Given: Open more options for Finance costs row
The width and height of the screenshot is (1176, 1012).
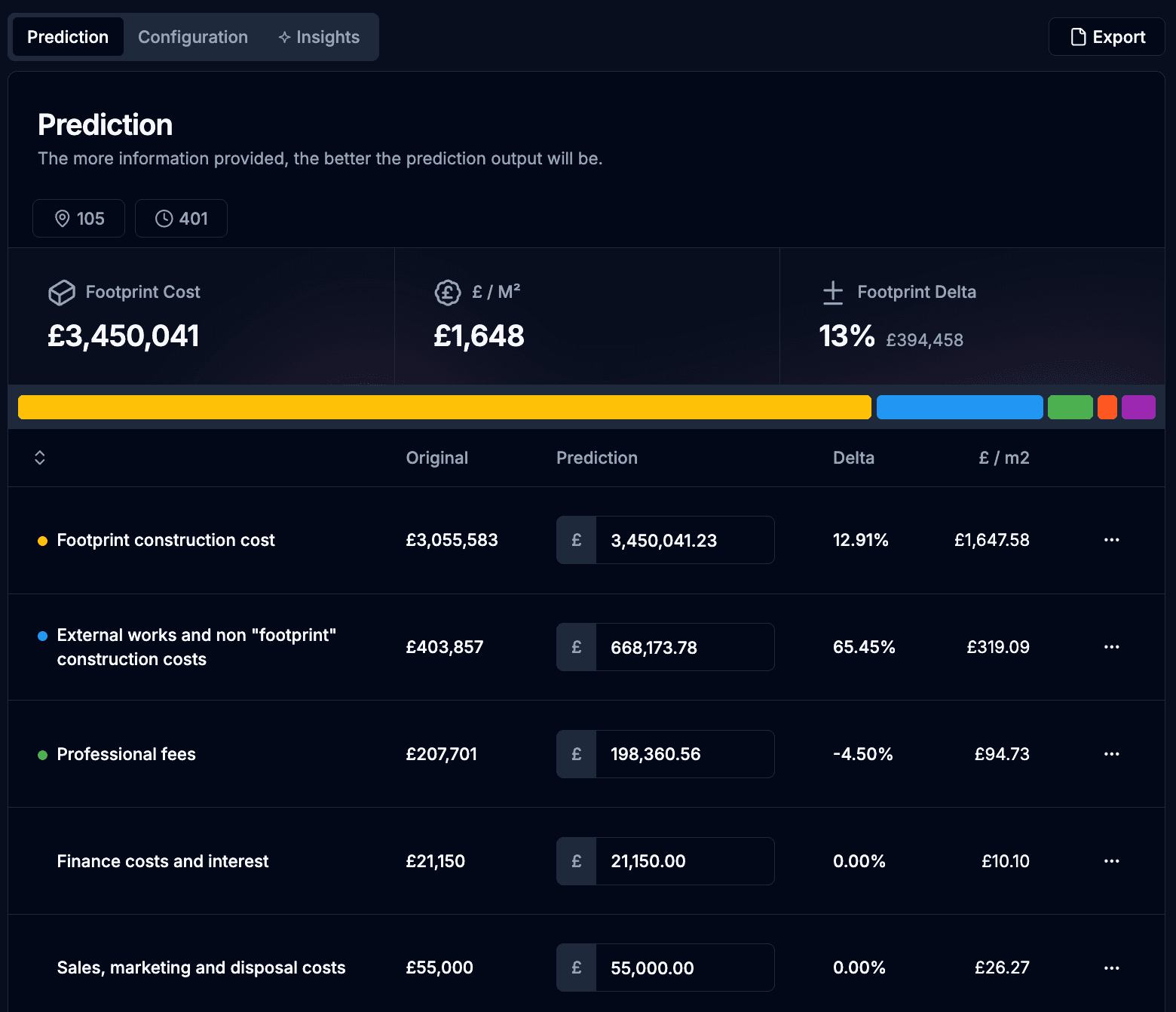Looking at the screenshot, I should [1111, 861].
